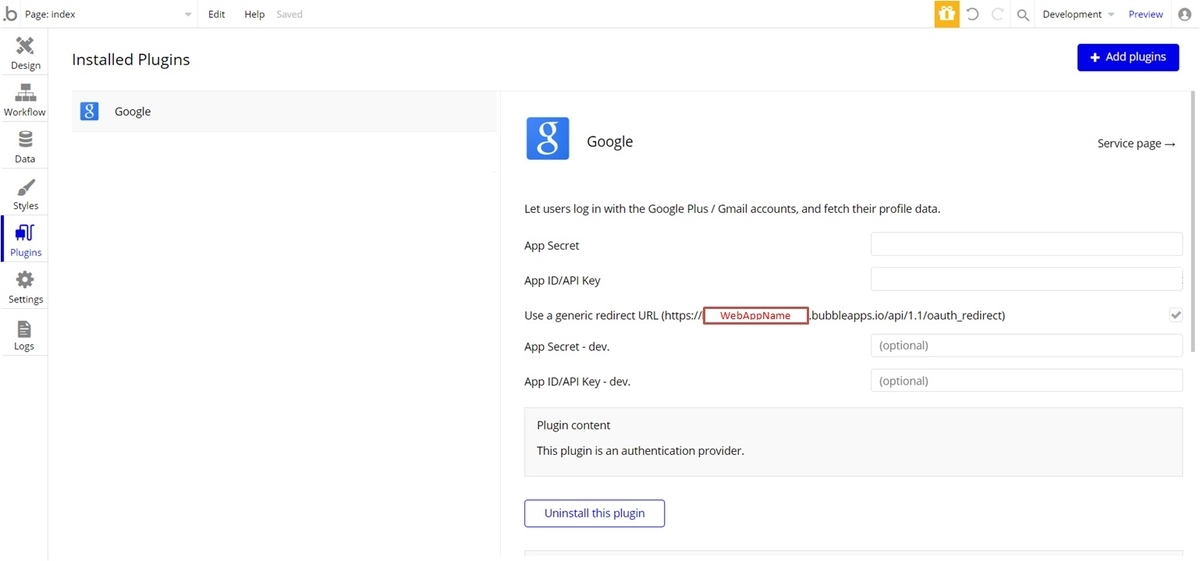Click Uninstall this plugin button
1200x561 pixels.
click(x=594, y=513)
